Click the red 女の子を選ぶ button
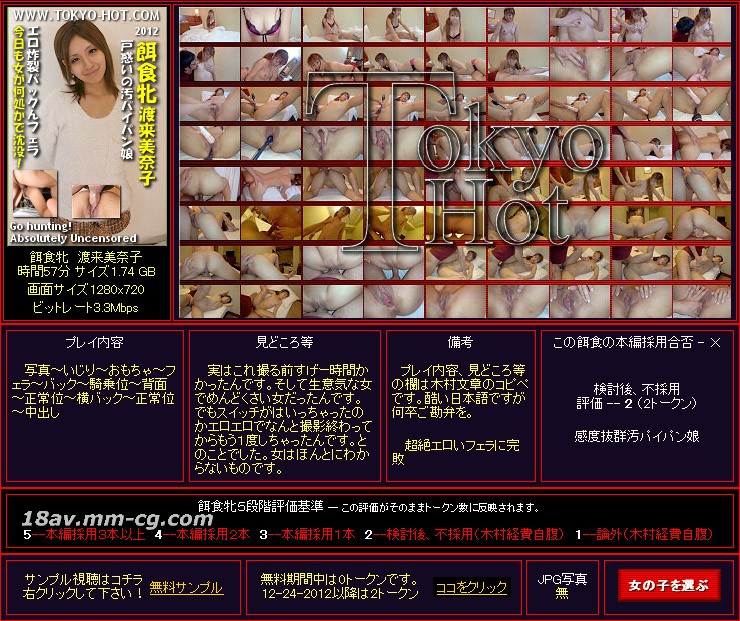 click(668, 585)
